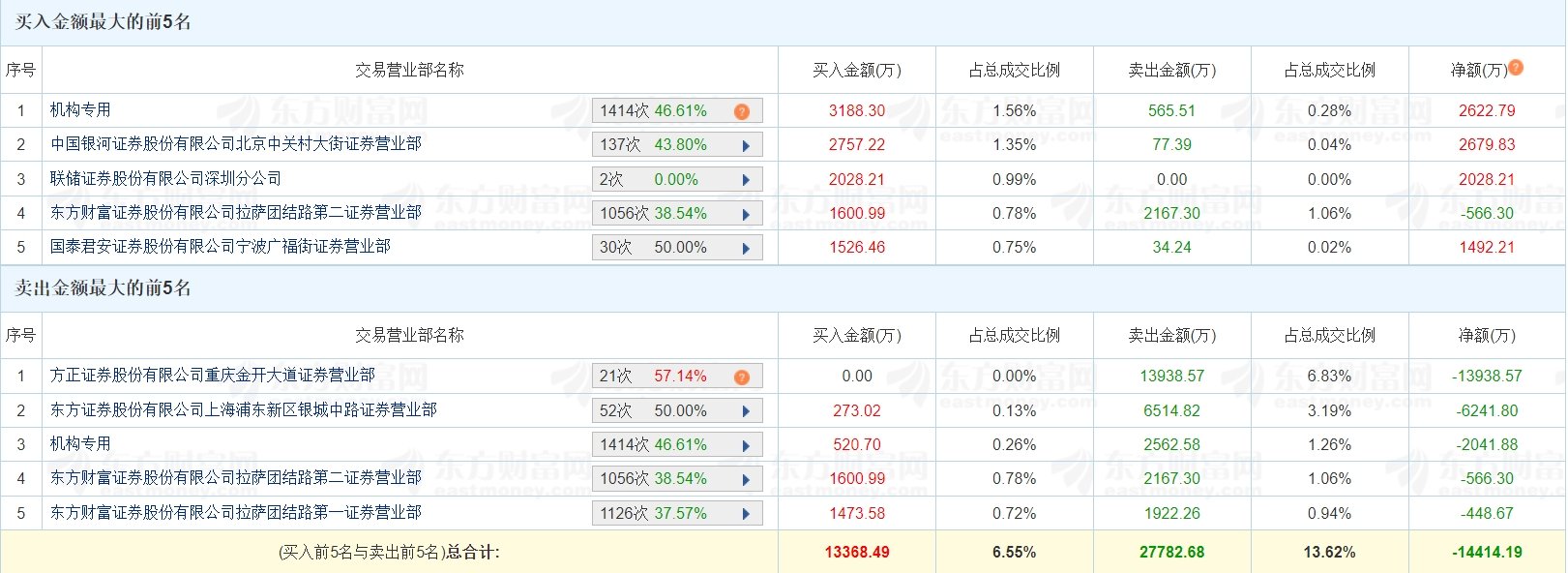Click blue arrow for 拉萨团结路第二 in sell table
This screenshot has width=1568, height=573.
(746, 479)
